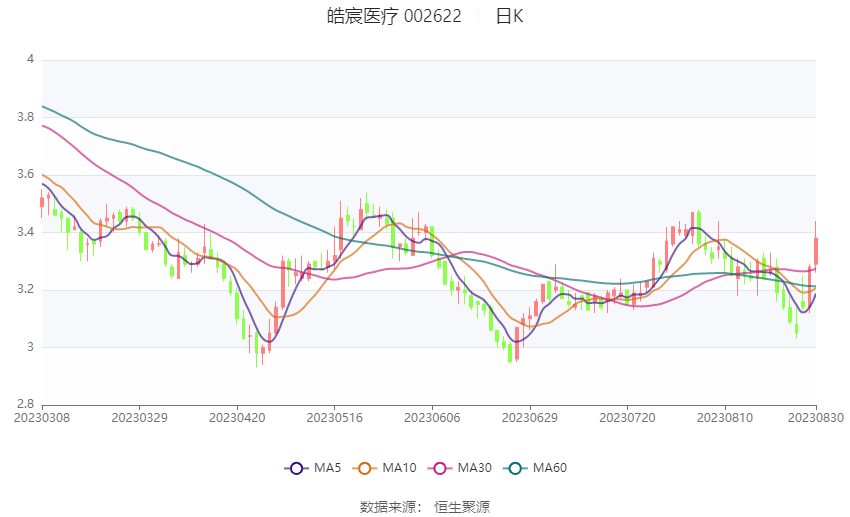Click the pink MA30 legend marker
Image resolution: width=850 pixels, height=517 pixels.
point(439,468)
